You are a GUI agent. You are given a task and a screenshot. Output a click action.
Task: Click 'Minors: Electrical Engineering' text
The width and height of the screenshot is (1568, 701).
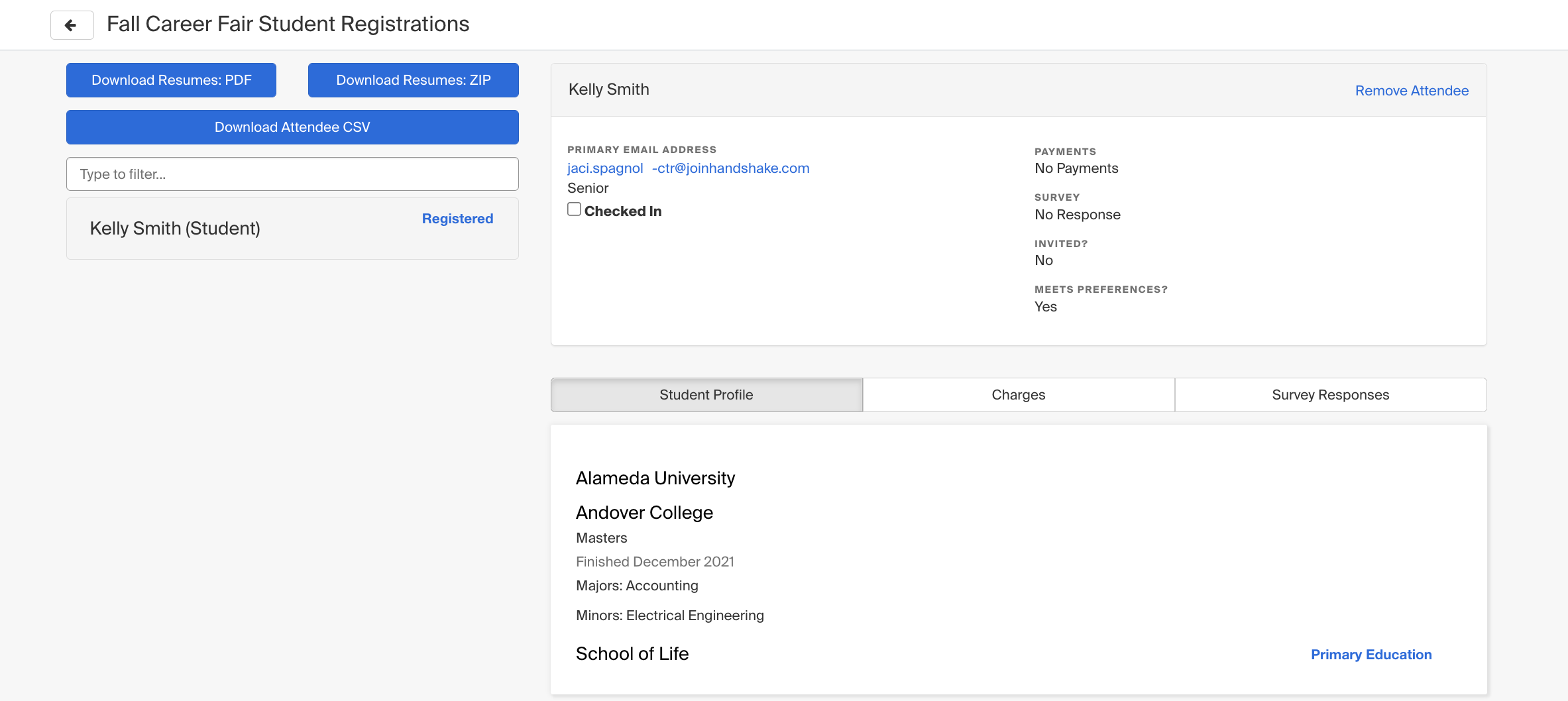669,616
